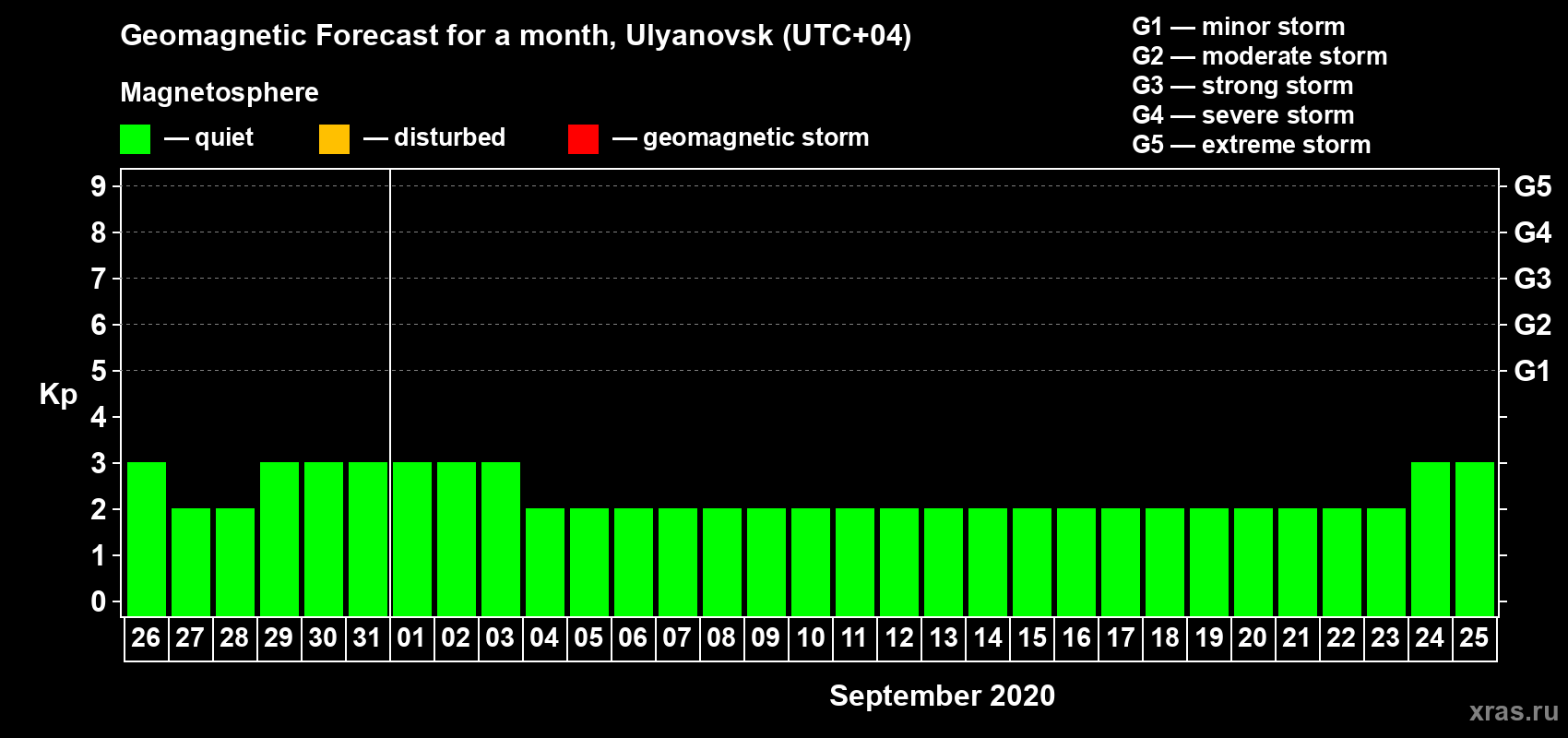Click the red geomagnetic storm legend swatch
Viewport: 1568px width, 738px height.
coord(583,139)
